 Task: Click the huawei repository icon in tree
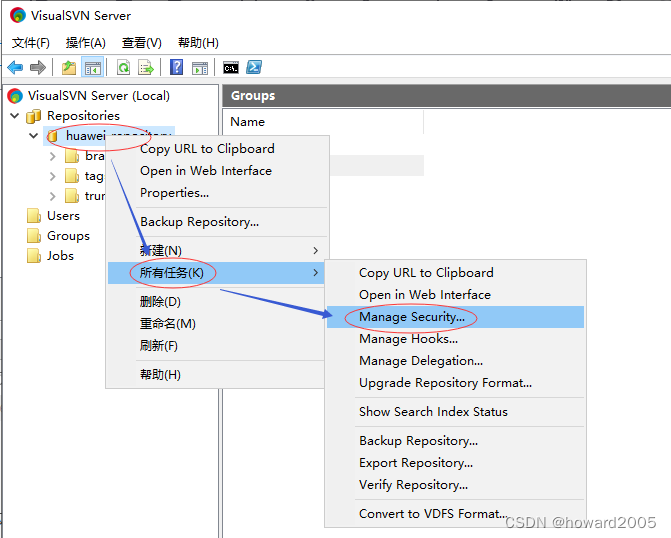[53, 136]
